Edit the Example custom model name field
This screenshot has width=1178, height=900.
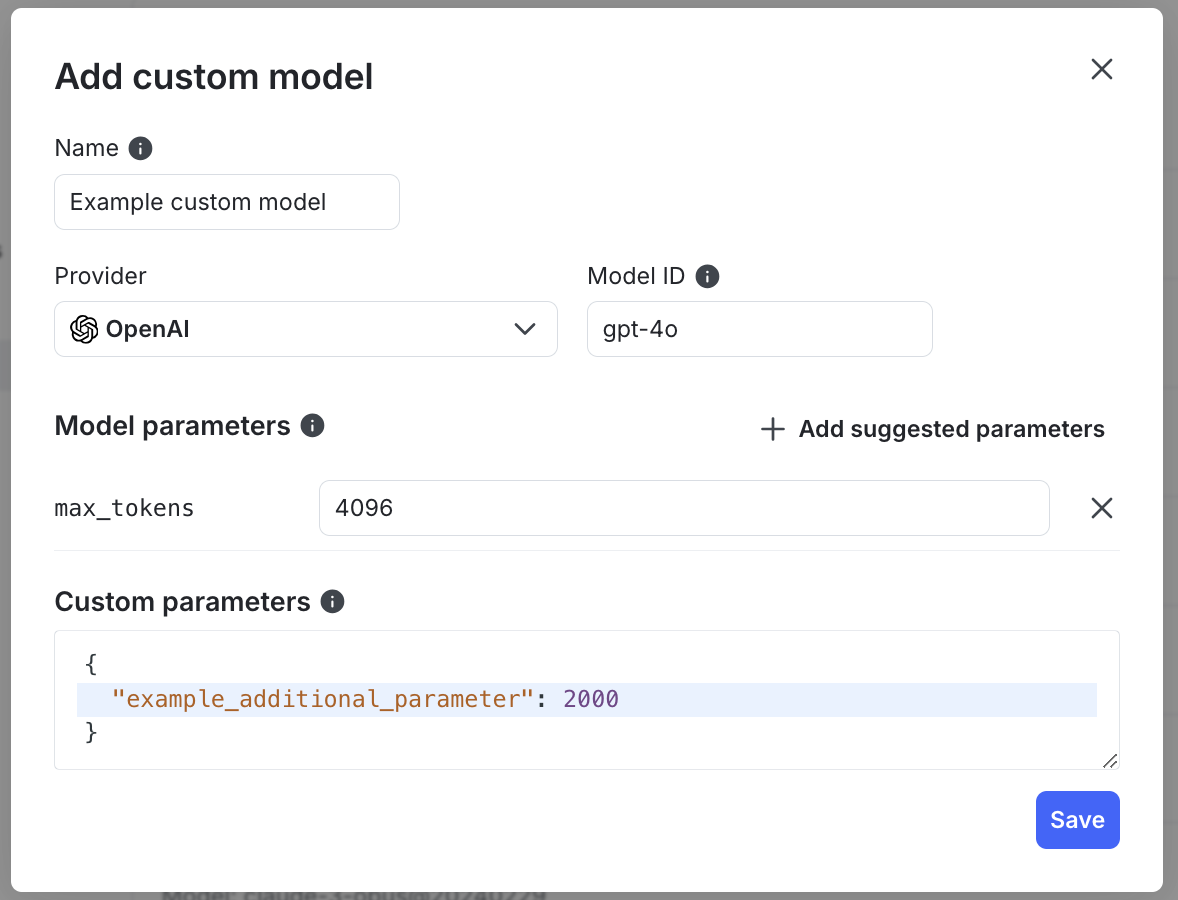(x=226, y=202)
